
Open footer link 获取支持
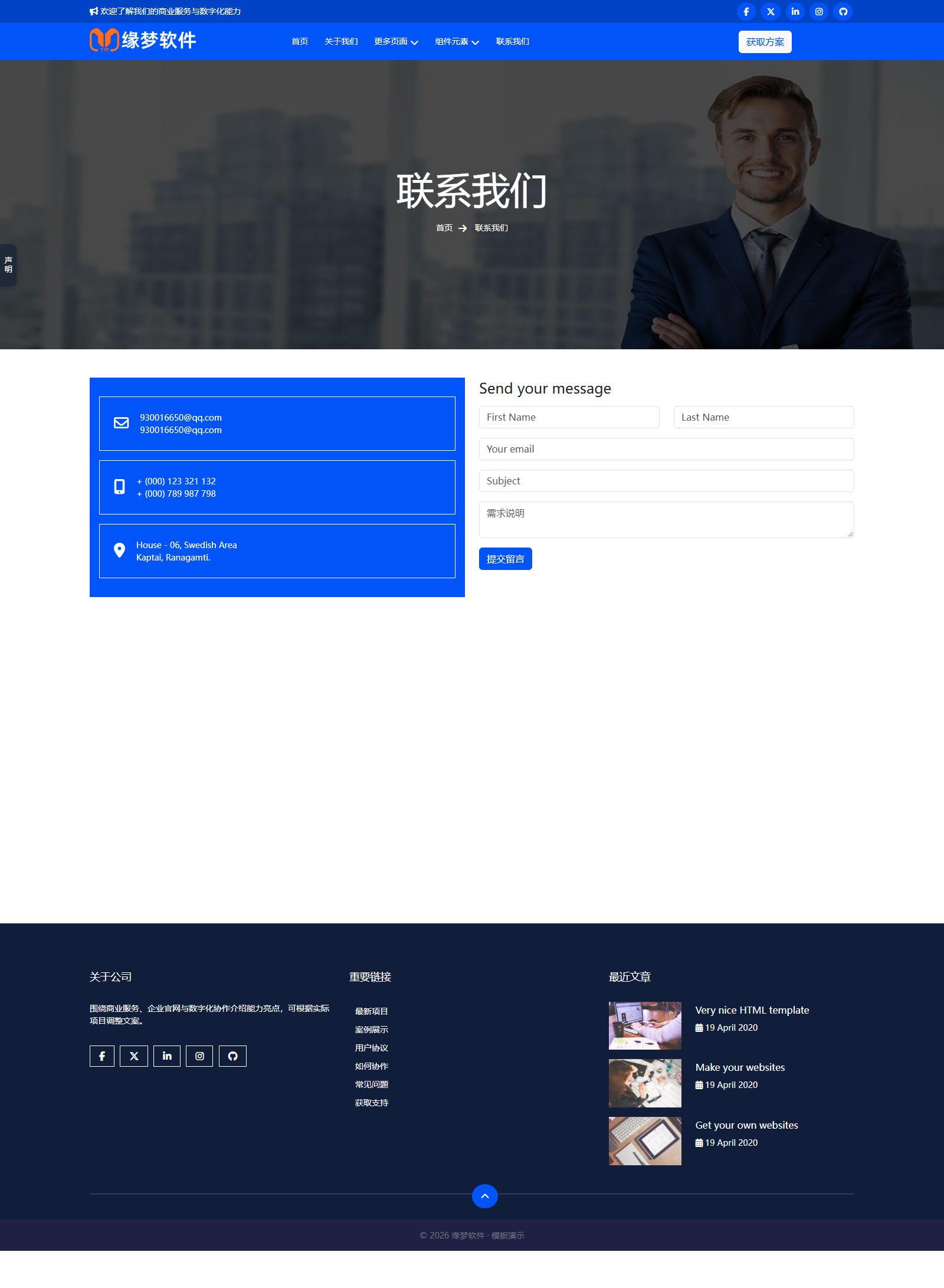pos(371,1103)
